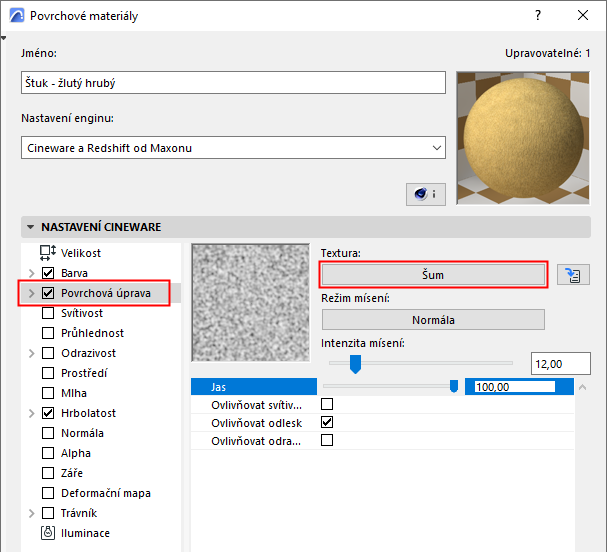Click the noise texture preview
The height and width of the screenshot is (552, 607).
click(250, 303)
